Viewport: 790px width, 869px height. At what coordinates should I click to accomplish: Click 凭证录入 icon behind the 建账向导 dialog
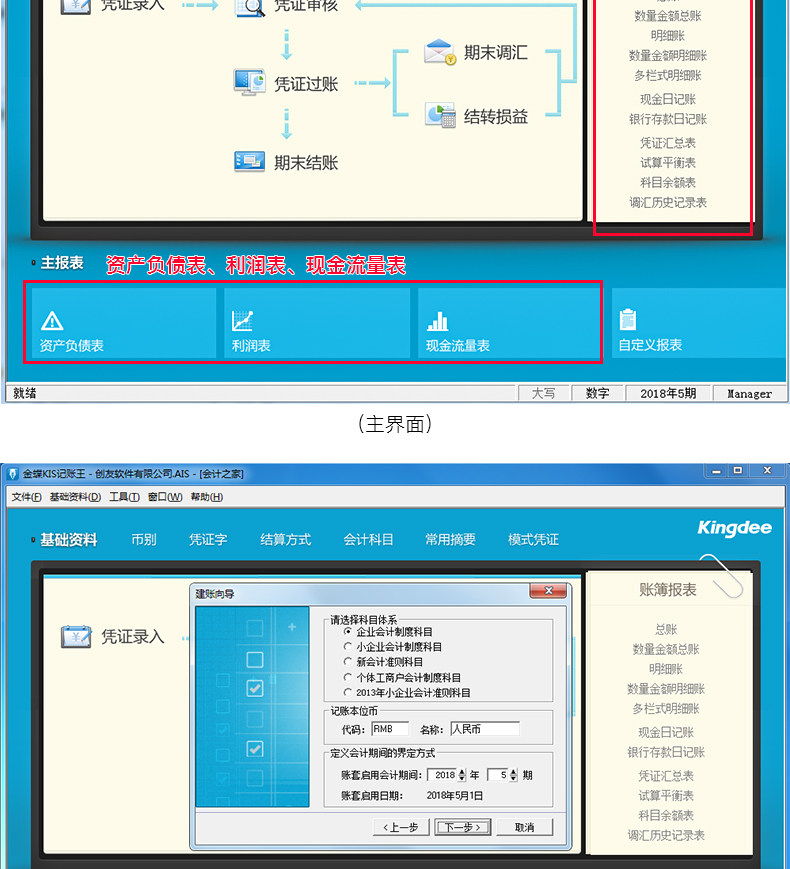(x=76, y=636)
